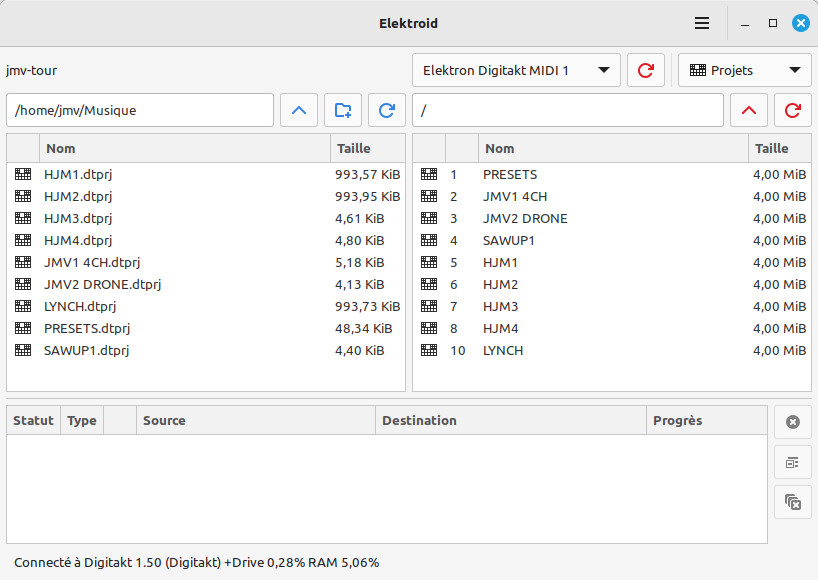Screen dimensions: 818x580
Task: Select remote project HJM1 in slot 5
Action: tap(612, 262)
